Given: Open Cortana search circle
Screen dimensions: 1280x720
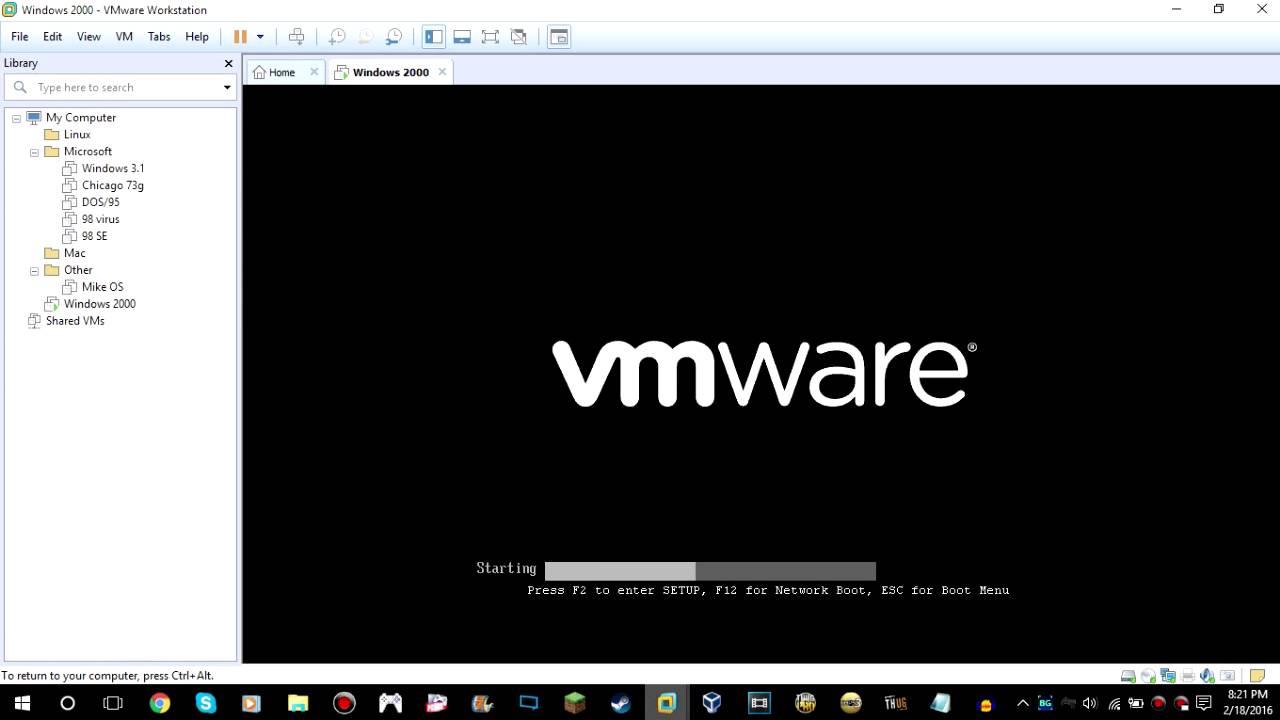Looking at the screenshot, I should 68,703.
